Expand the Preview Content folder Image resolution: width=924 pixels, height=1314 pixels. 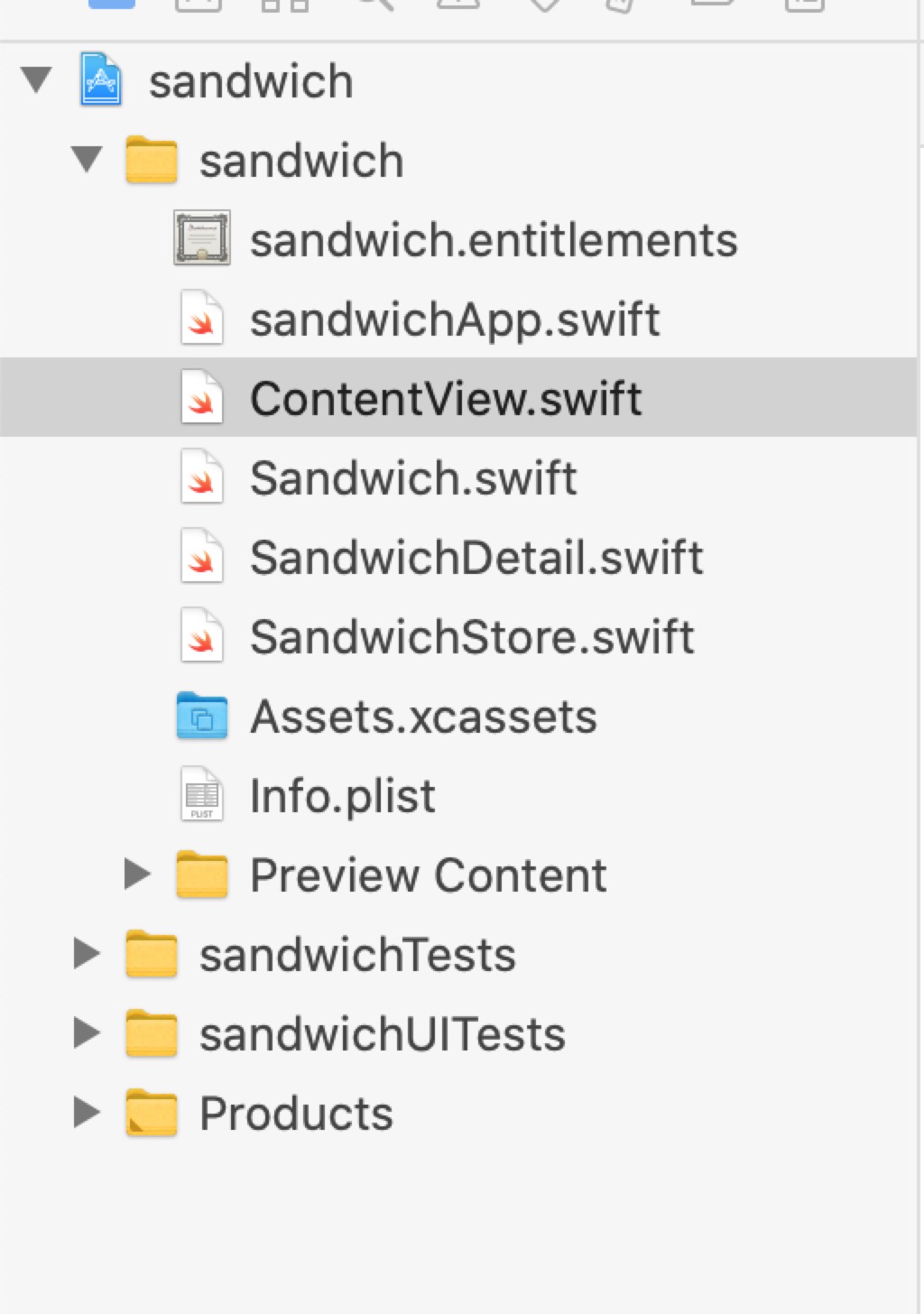(136, 874)
